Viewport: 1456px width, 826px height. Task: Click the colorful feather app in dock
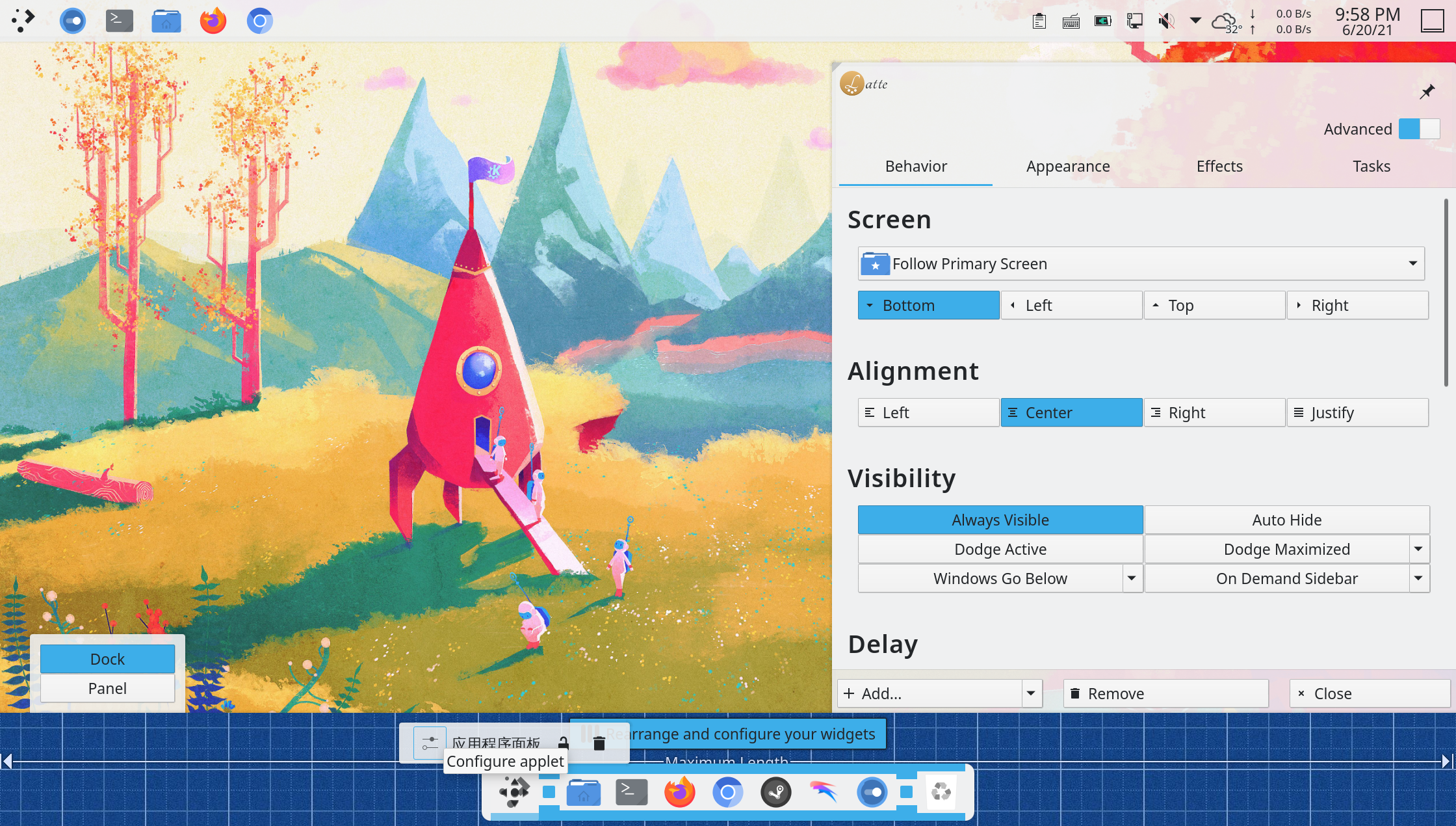pos(824,792)
